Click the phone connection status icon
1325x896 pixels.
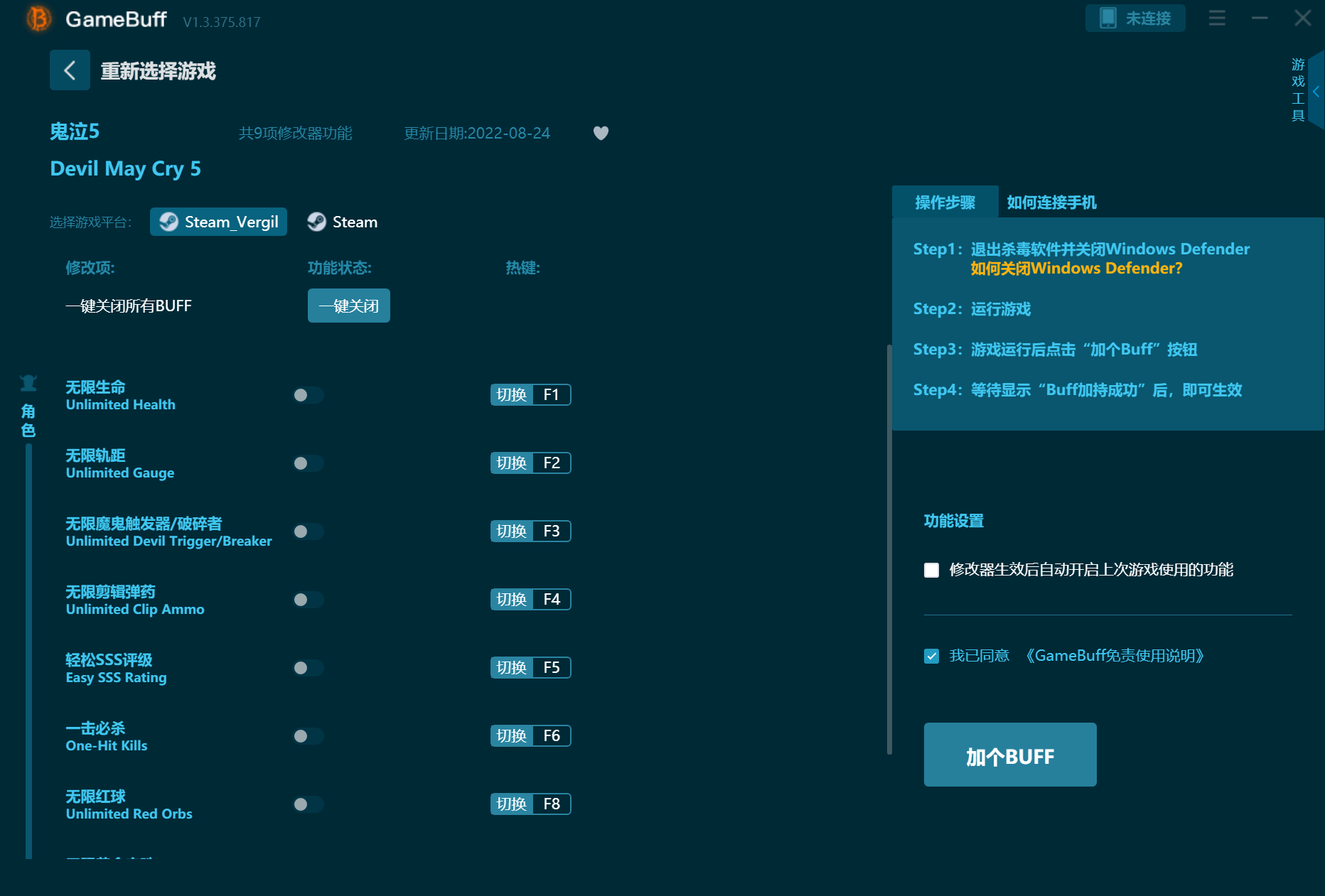[x=1107, y=18]
